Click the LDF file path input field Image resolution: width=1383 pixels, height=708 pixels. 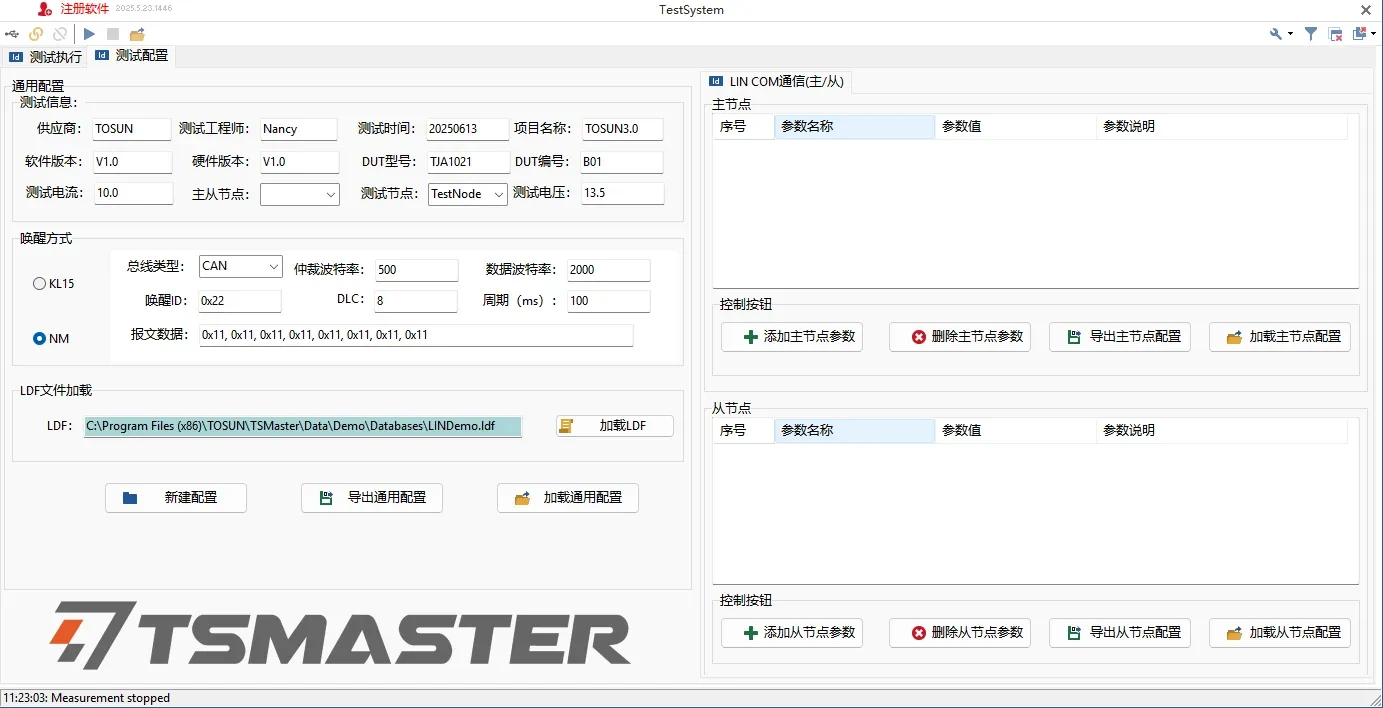(x=300, y=425)
